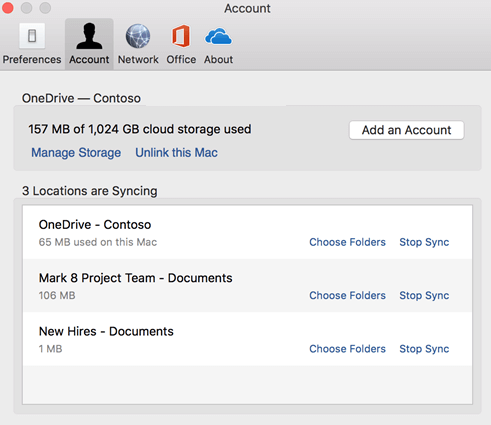Click the Unlink this Mac link
491x425 pixels.
tap(176, 153)
